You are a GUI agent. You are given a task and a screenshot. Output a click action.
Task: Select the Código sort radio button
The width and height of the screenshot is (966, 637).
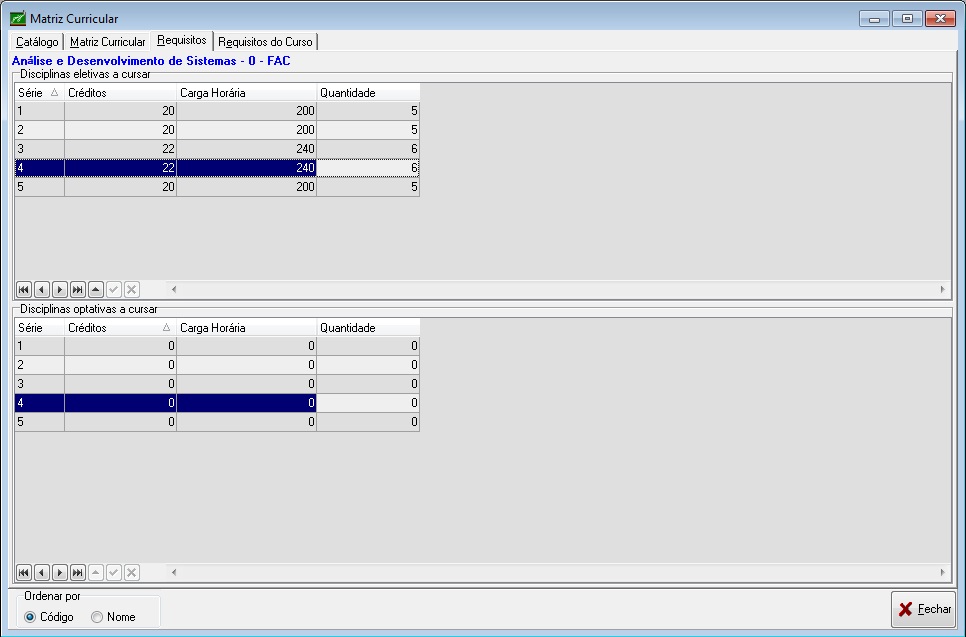pos(31,617)
